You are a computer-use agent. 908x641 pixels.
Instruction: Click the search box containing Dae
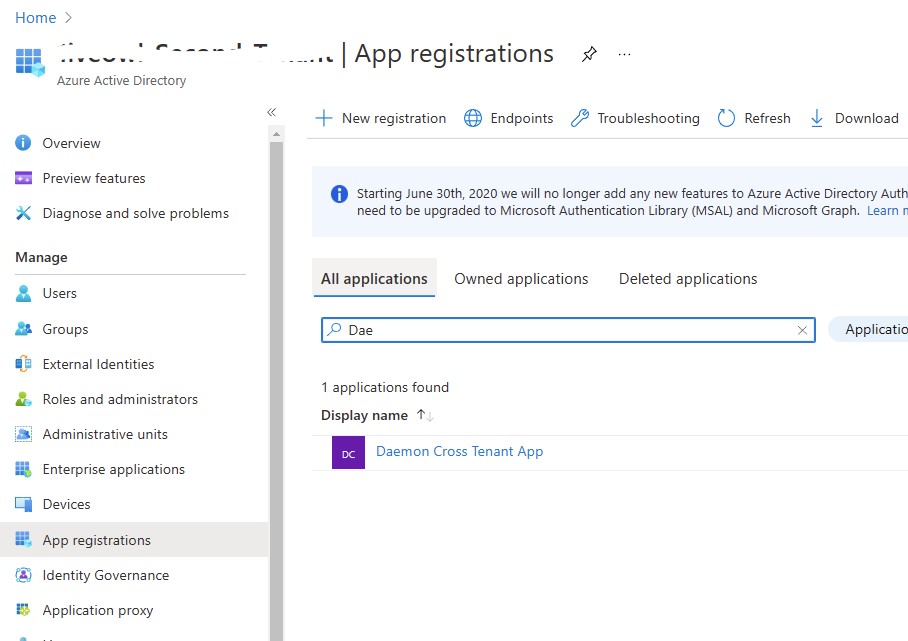click(568, 330)
